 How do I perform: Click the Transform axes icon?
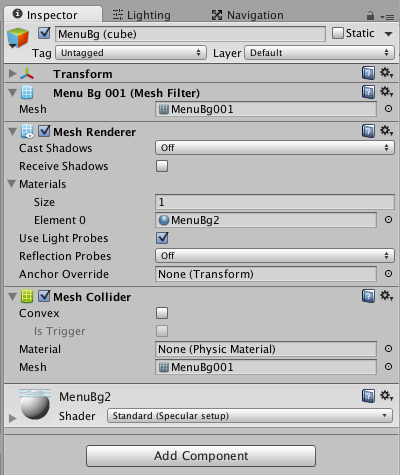(x=27, y=74)
